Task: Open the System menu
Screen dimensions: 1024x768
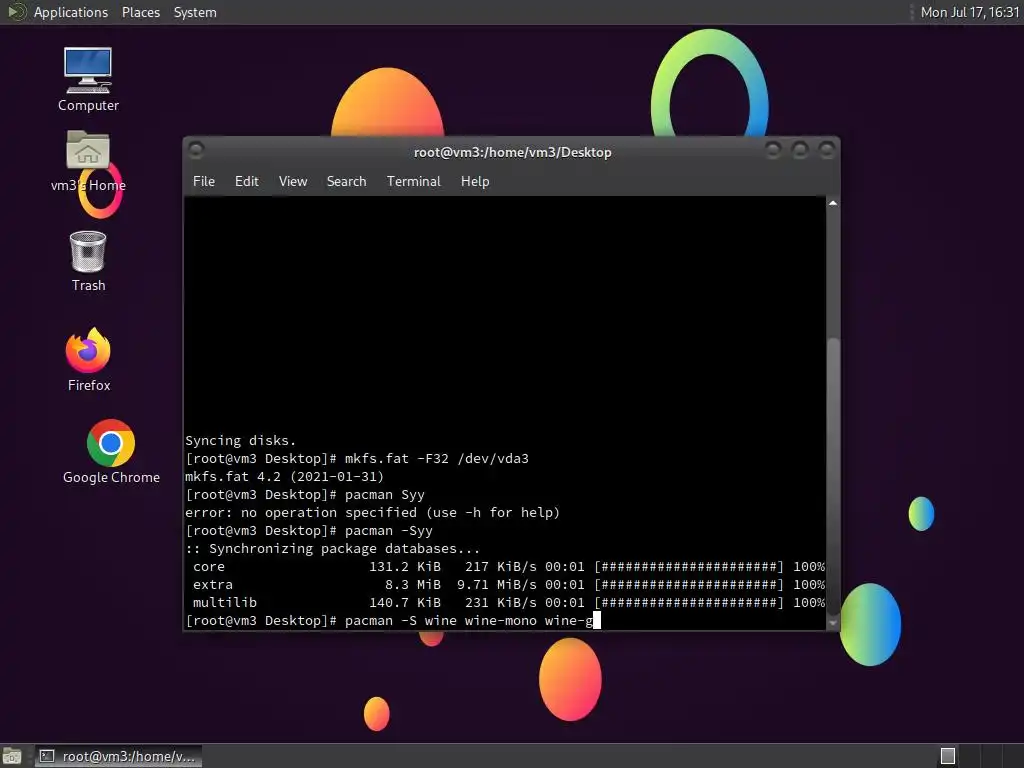Action: 195,12
